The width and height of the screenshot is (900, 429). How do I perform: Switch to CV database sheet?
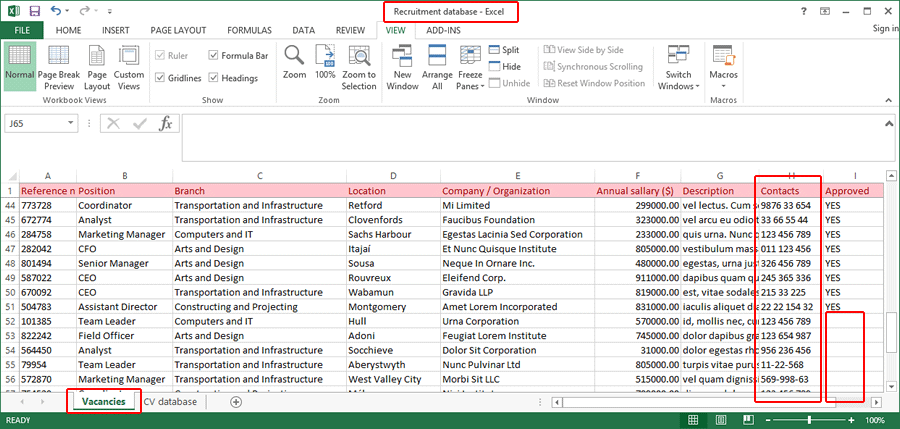(170, 402)
